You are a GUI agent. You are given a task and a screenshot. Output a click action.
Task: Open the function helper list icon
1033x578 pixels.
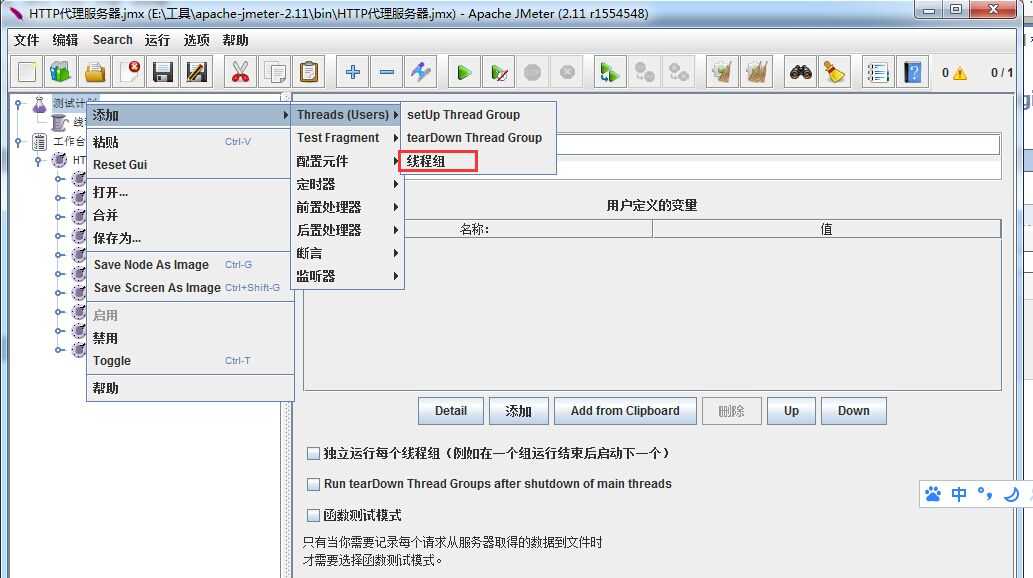[x=878, y=72]
